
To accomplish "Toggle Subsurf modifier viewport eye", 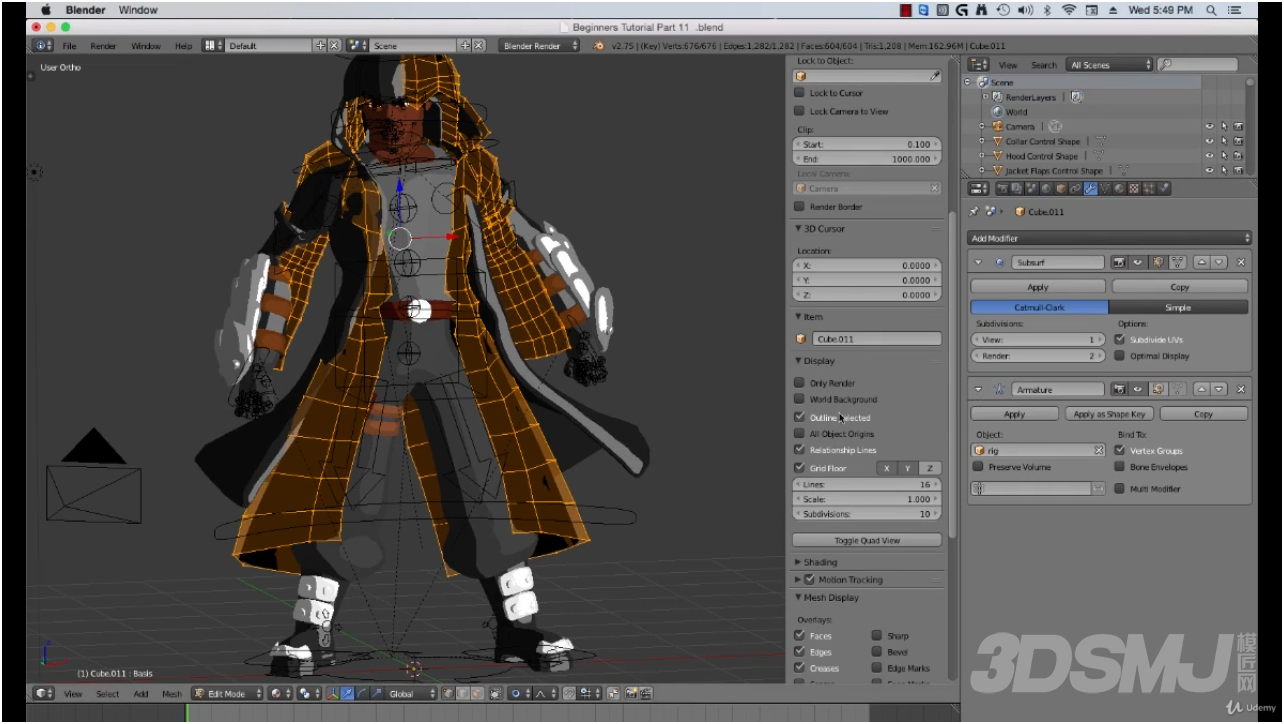I will point(1138,262).
